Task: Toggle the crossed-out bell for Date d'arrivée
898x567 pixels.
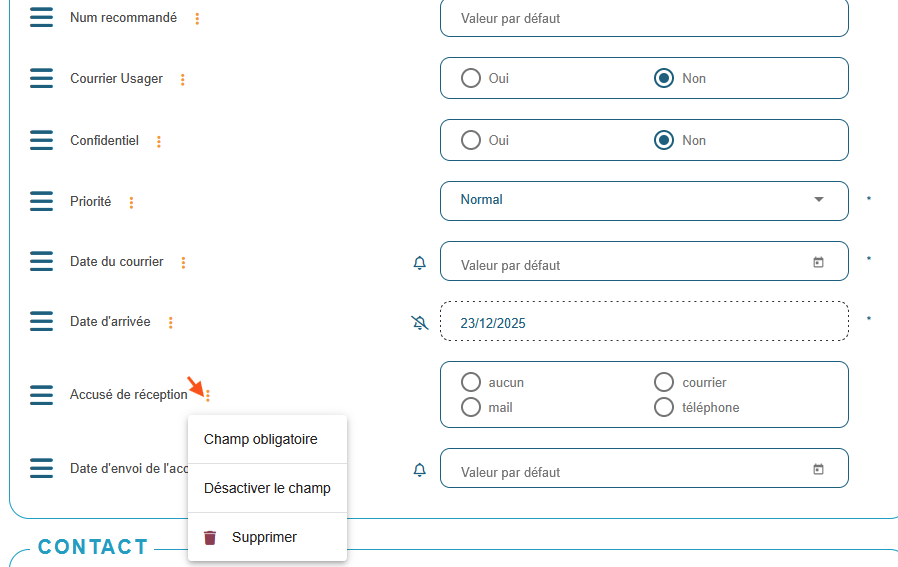Action: click(x=420, y=323)
